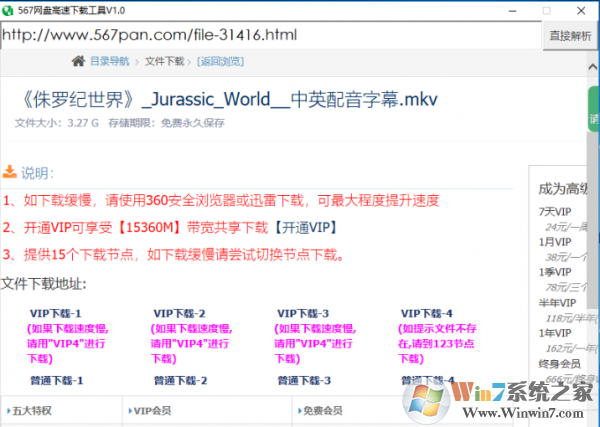Screen dimensions: 600x427
Task: Click the pink VIP4 hint under VIP下载-1
Action: click(68, 344)
